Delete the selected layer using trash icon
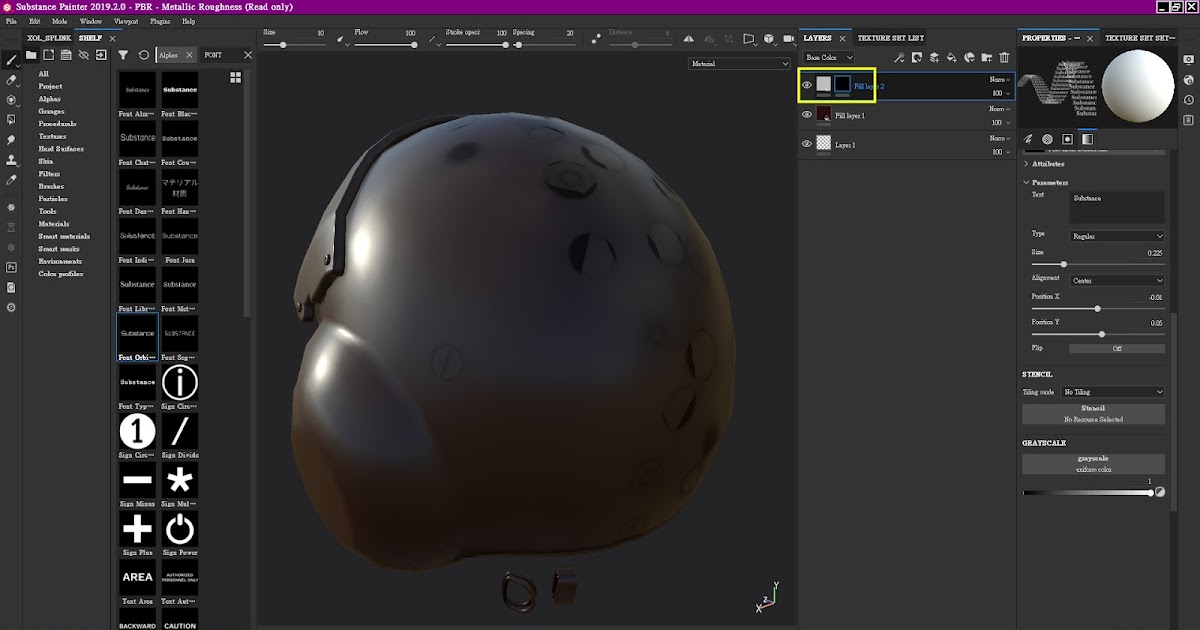Image resolution: width=1200 pixels, height=630 pixels. [1004, 59]
